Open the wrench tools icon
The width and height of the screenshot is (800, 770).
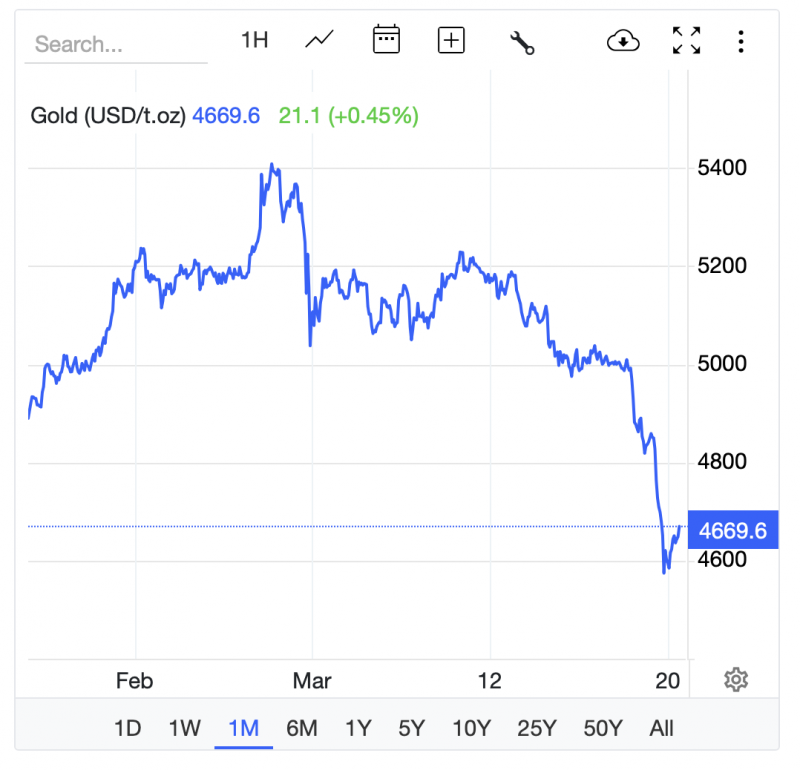coord(522,42)
